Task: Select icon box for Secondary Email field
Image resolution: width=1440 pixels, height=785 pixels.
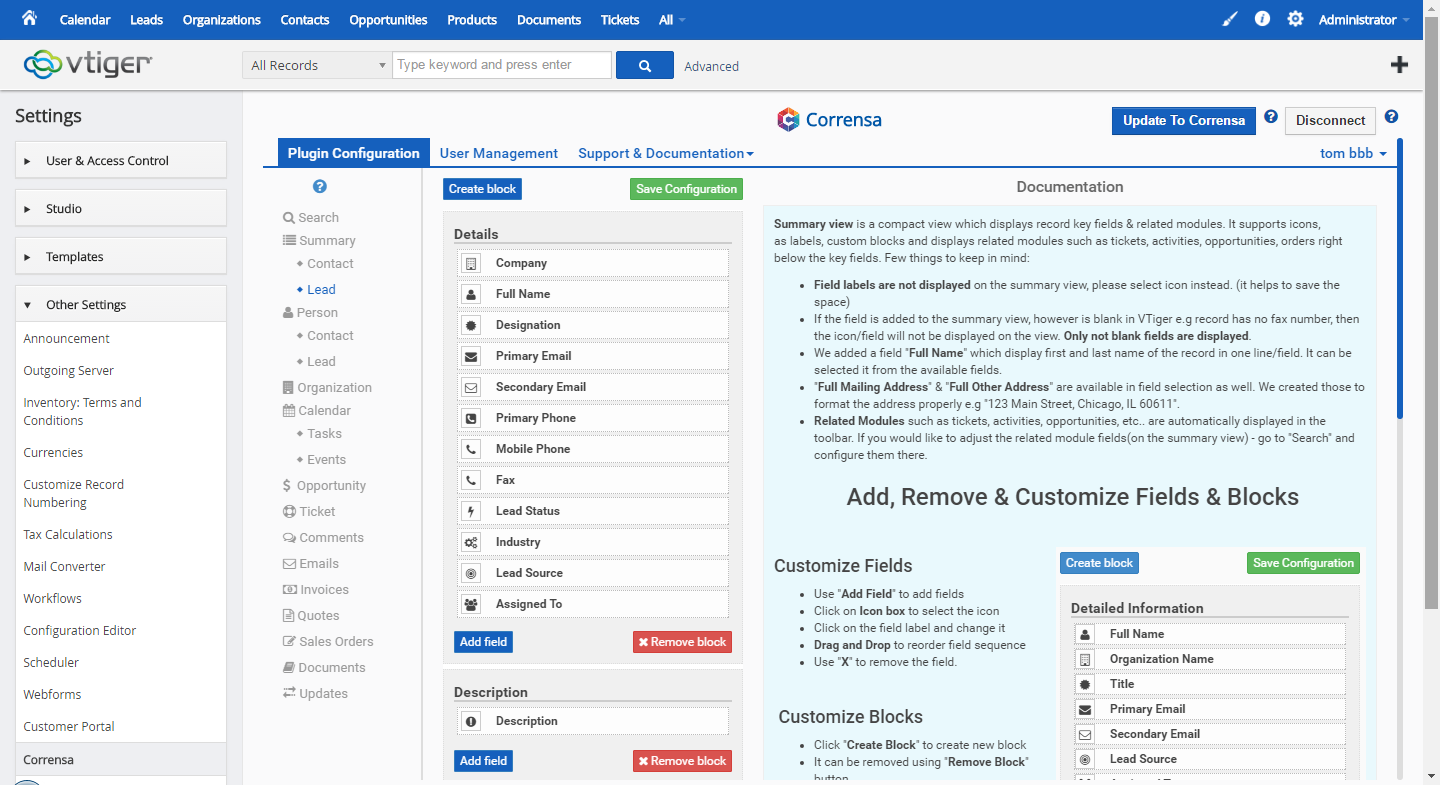Action: (471, 387)
